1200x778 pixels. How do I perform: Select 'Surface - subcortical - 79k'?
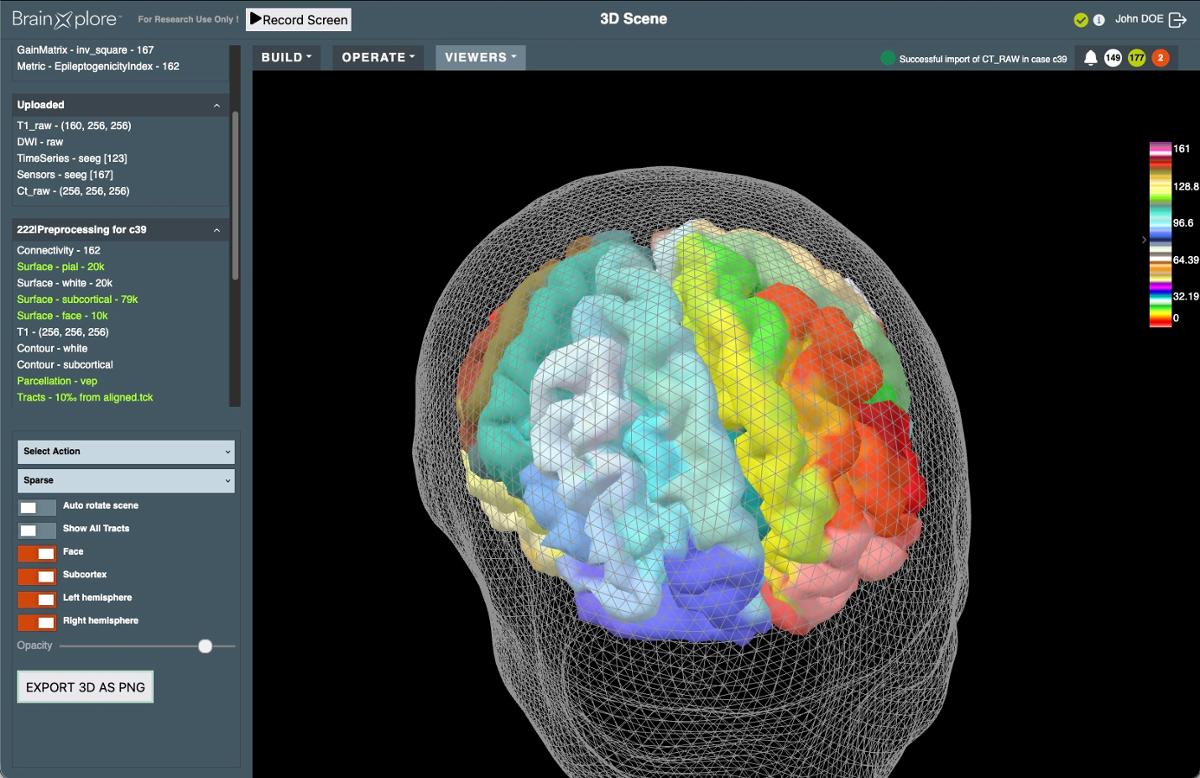coord(77,299)
